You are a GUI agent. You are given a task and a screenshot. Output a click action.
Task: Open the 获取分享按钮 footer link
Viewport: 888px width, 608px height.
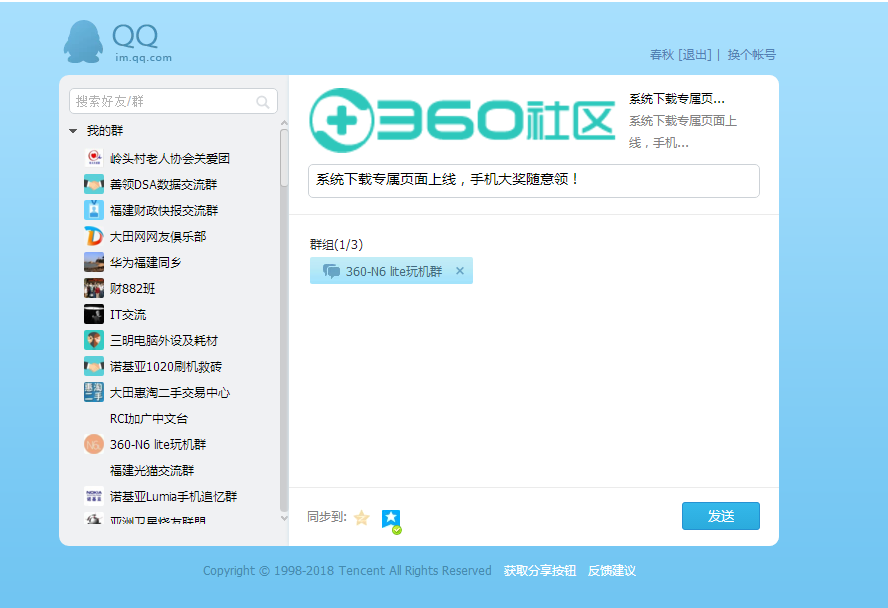(x=540, y=571)
